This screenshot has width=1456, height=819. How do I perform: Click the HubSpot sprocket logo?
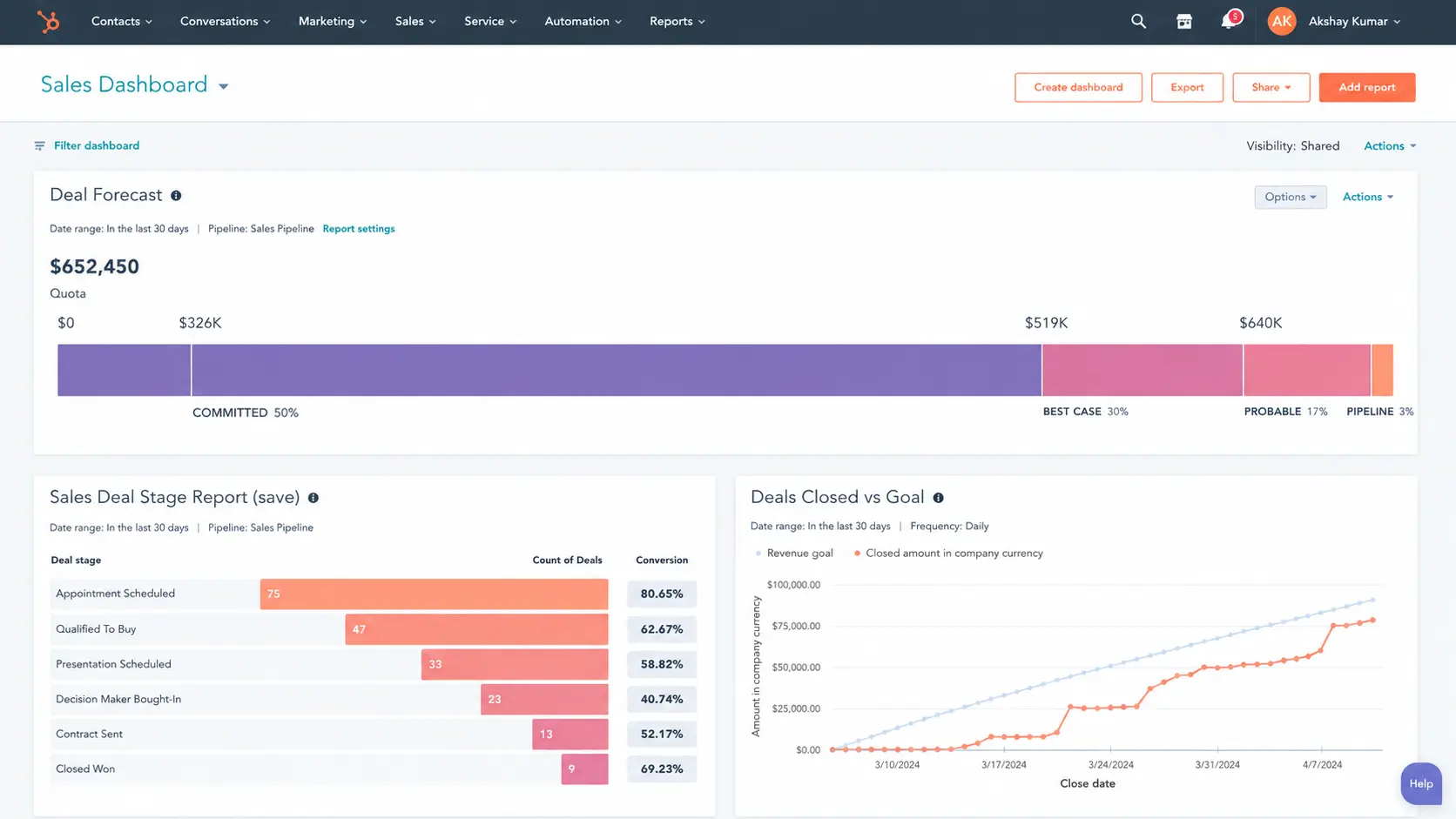pyautogui.click(x=48, y=21)
